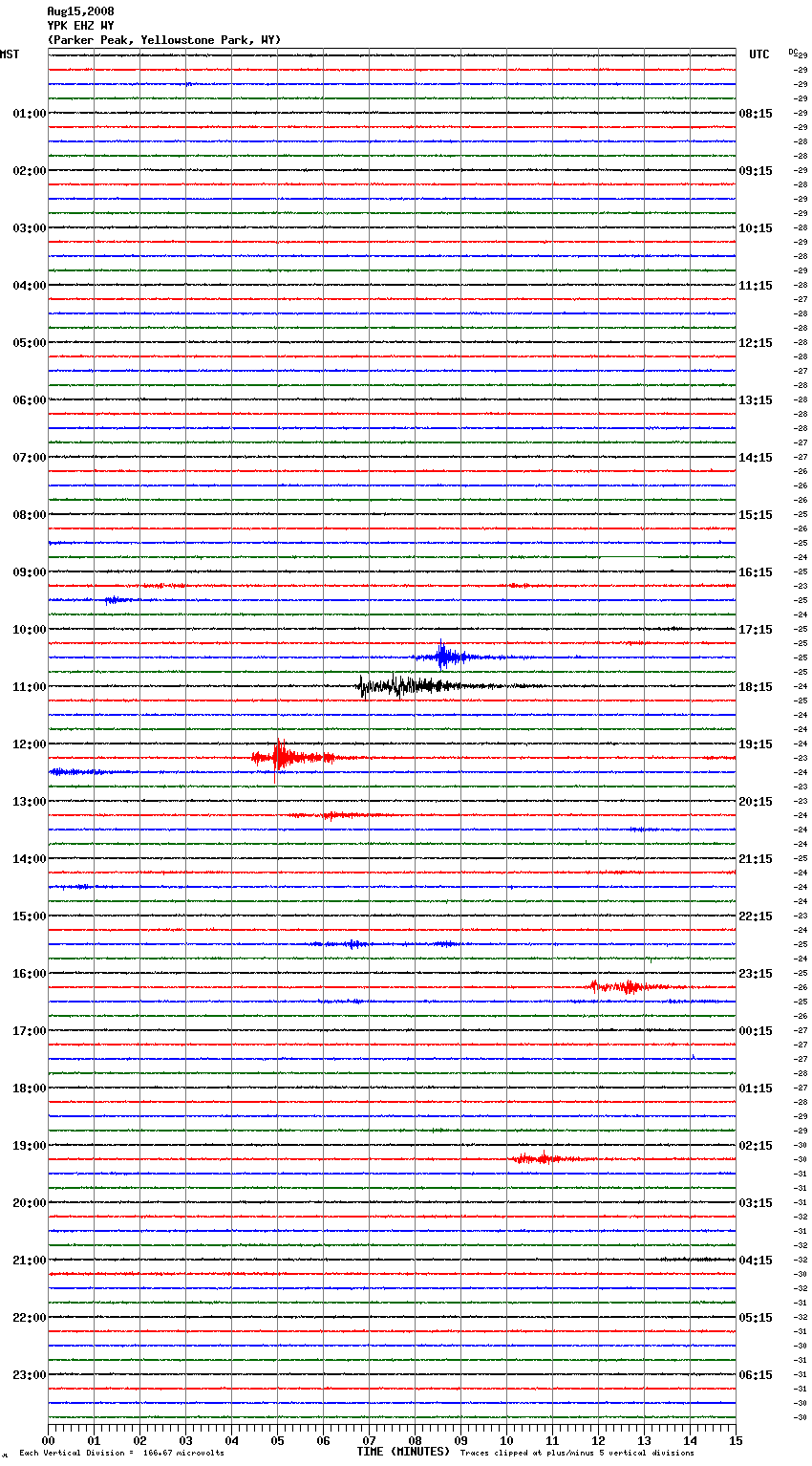Screen dimensions: 812x1466
Task: Select the '20:00' MST time label
Action: tap(30, 1203)
